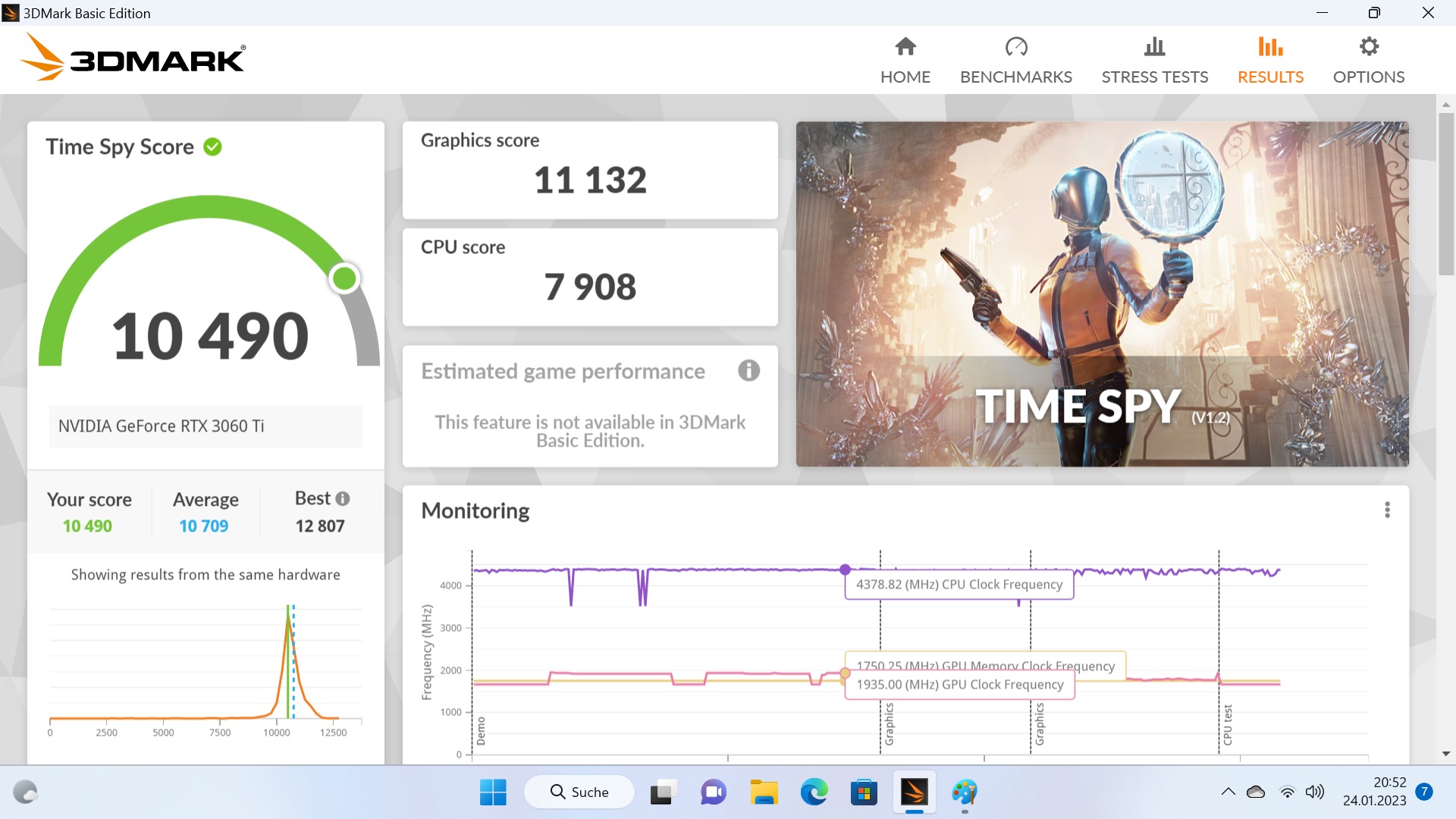The image size is (1456, 819).
Task: Open Stress Tests bar chart icon
Action: coord(1154,47)
